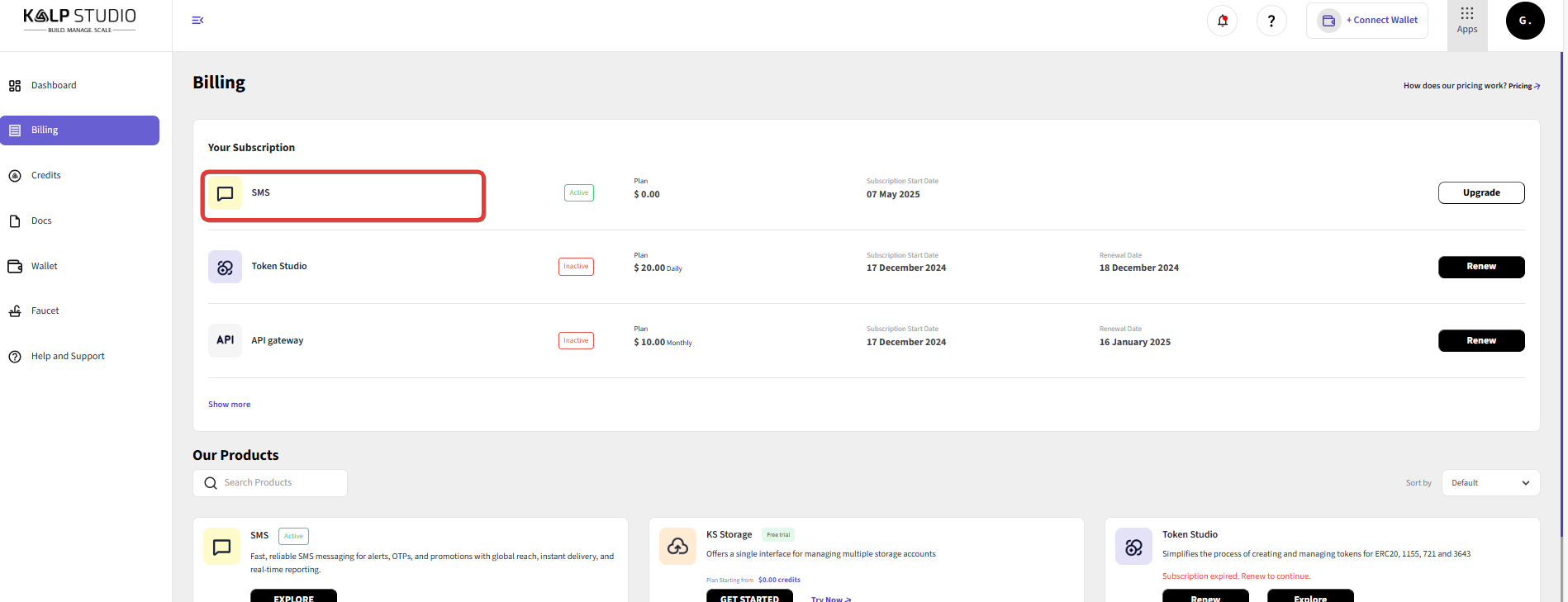Click the Connect Wallet button
1568x602 pixels.
pos(1367,21)
